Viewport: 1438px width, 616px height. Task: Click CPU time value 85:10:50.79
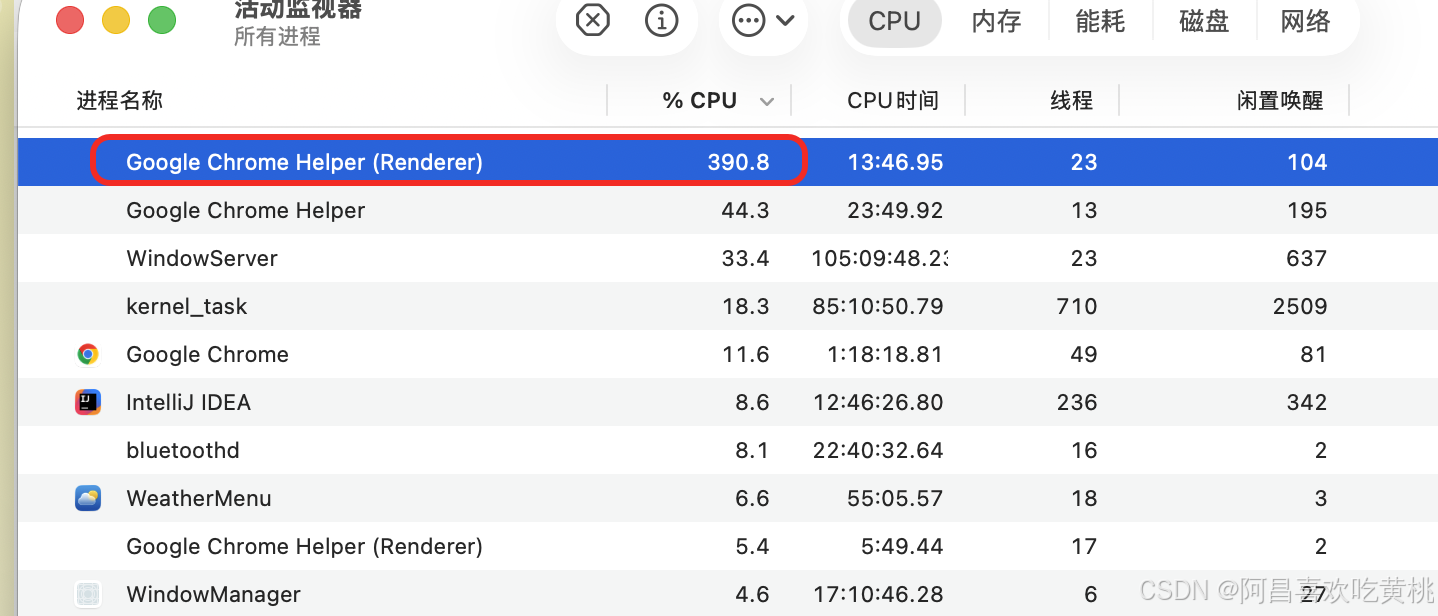[878, 306]
